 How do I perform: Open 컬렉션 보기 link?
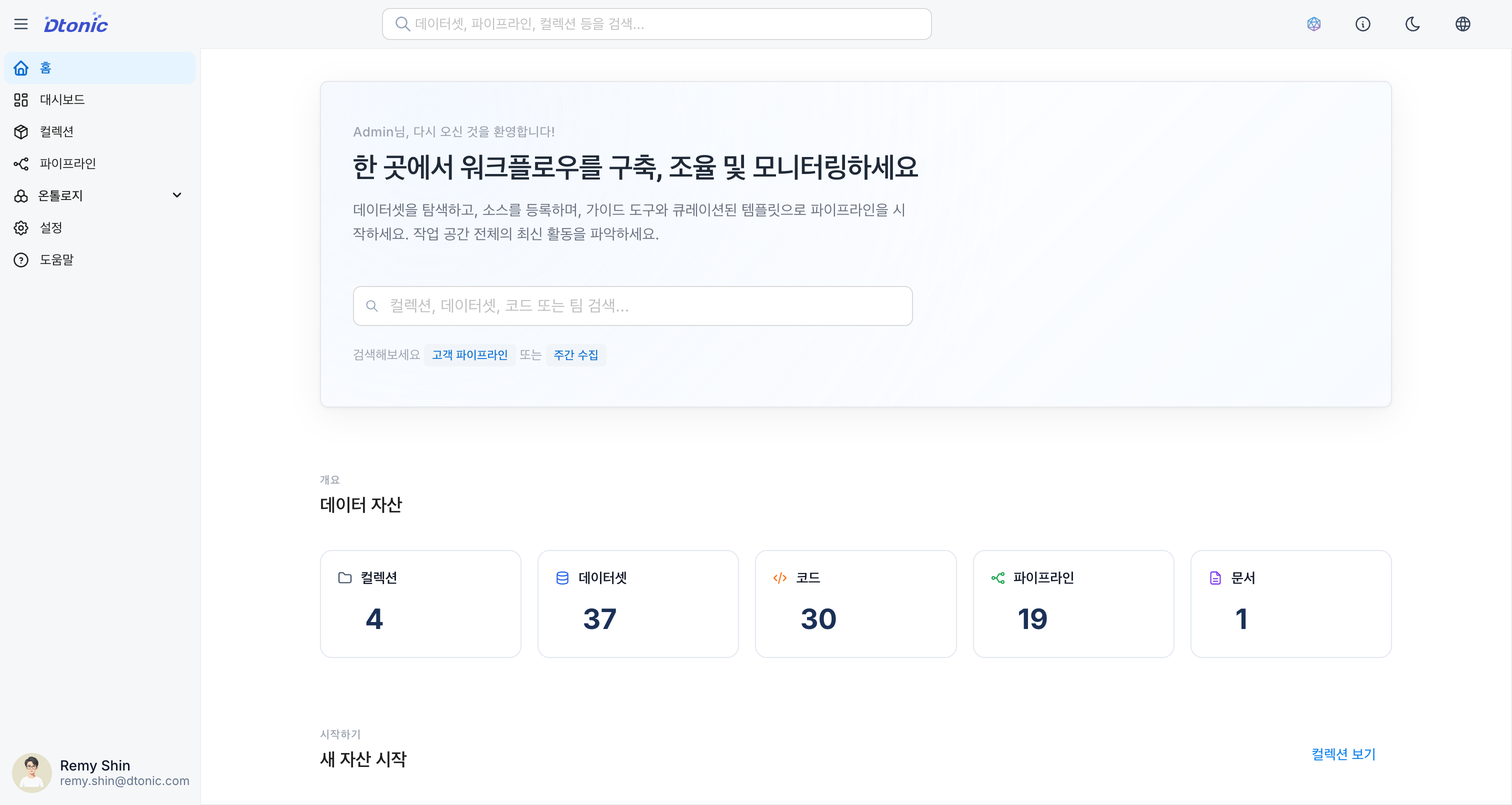click(1343, 754)
